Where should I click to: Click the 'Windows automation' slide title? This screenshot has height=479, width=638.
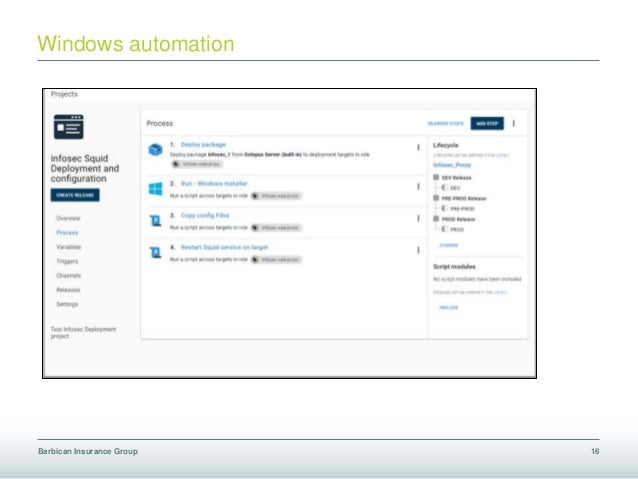(x=136, y=44)
